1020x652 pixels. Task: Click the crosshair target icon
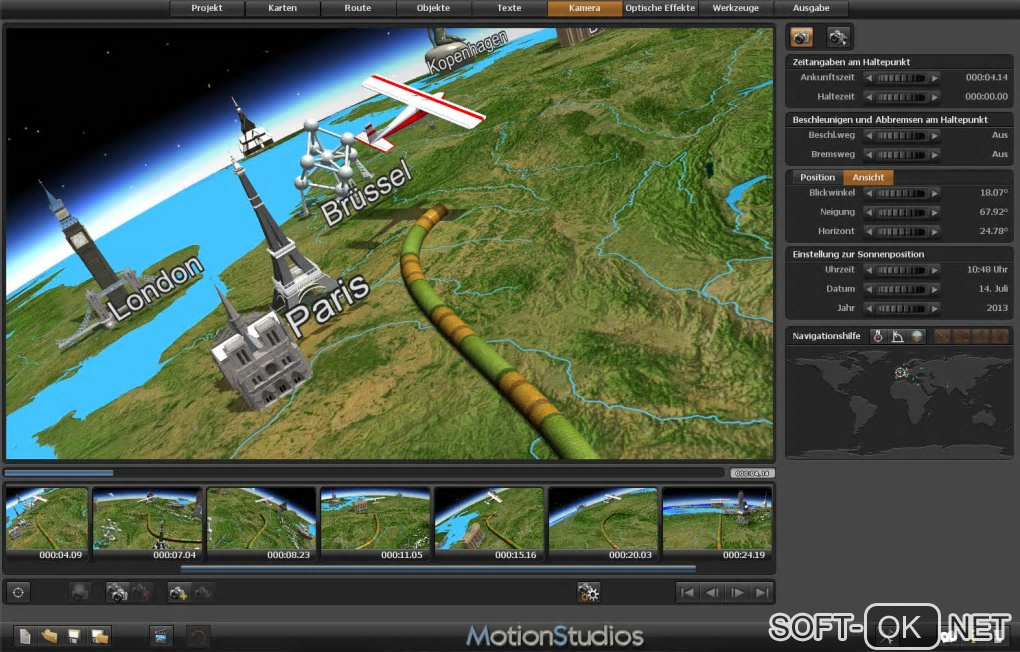pos(18,593)
